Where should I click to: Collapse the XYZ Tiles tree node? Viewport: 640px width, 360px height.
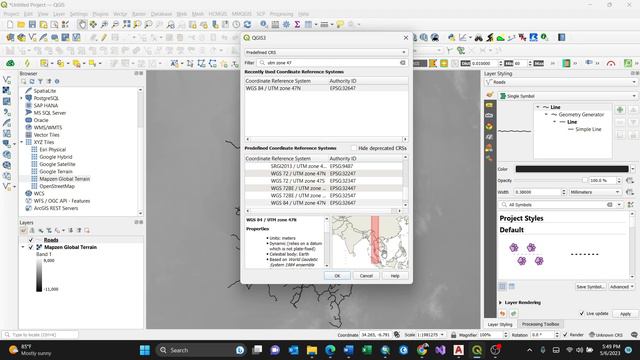(22, 142)
